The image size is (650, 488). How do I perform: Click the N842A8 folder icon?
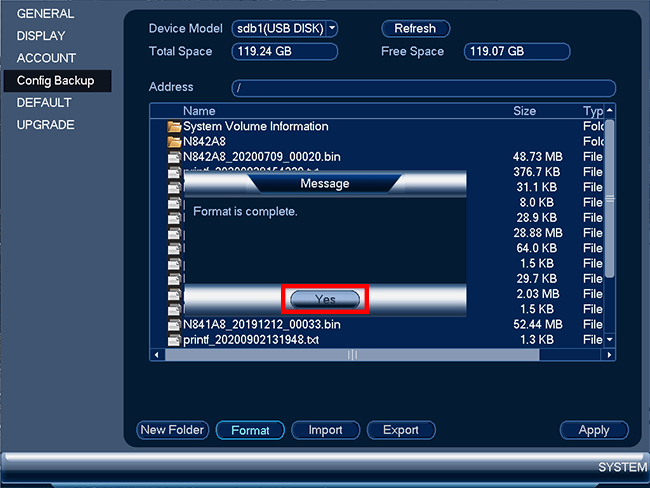coord(175,142)
